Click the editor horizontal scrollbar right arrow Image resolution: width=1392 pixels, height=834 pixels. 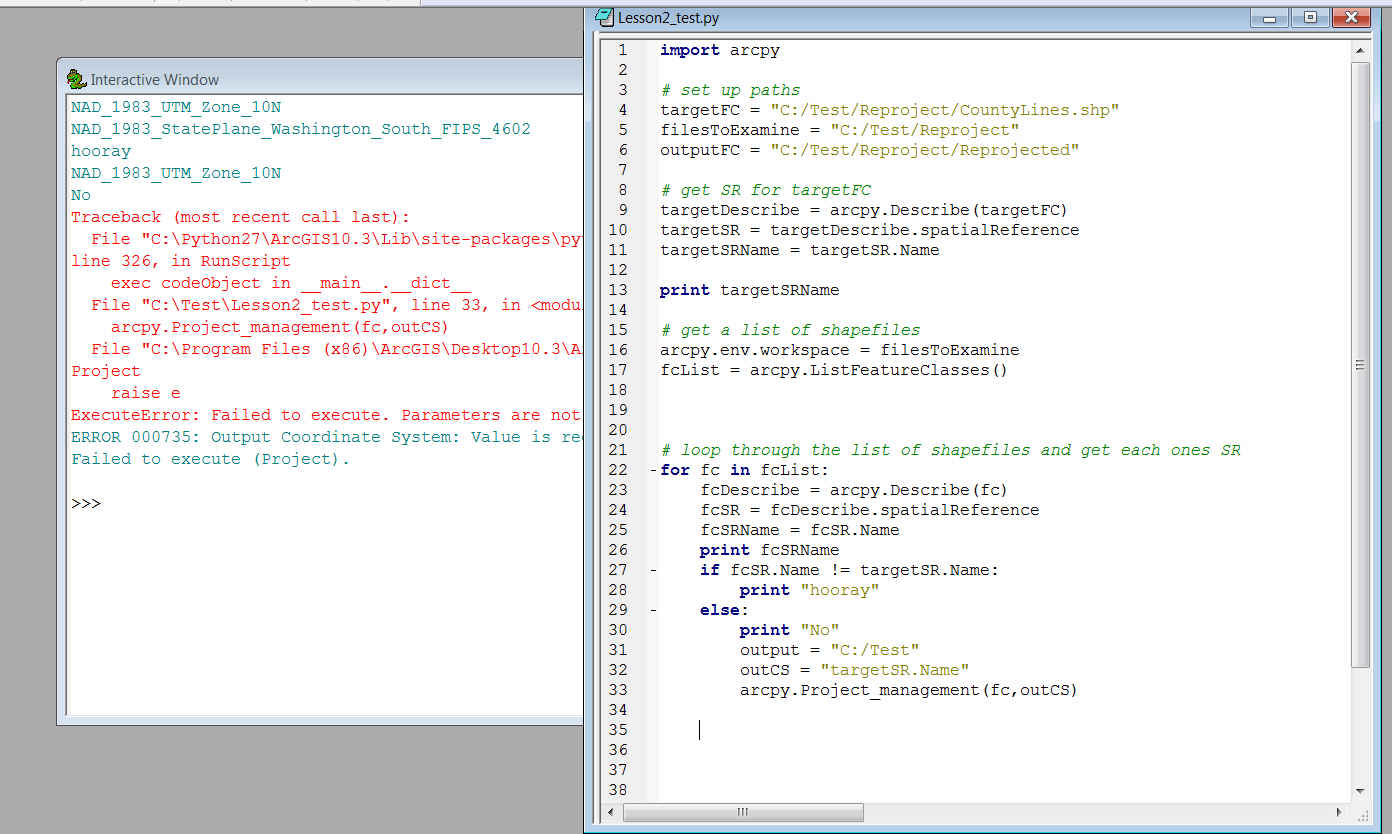pyautogui.click(x=1340, y=812)
